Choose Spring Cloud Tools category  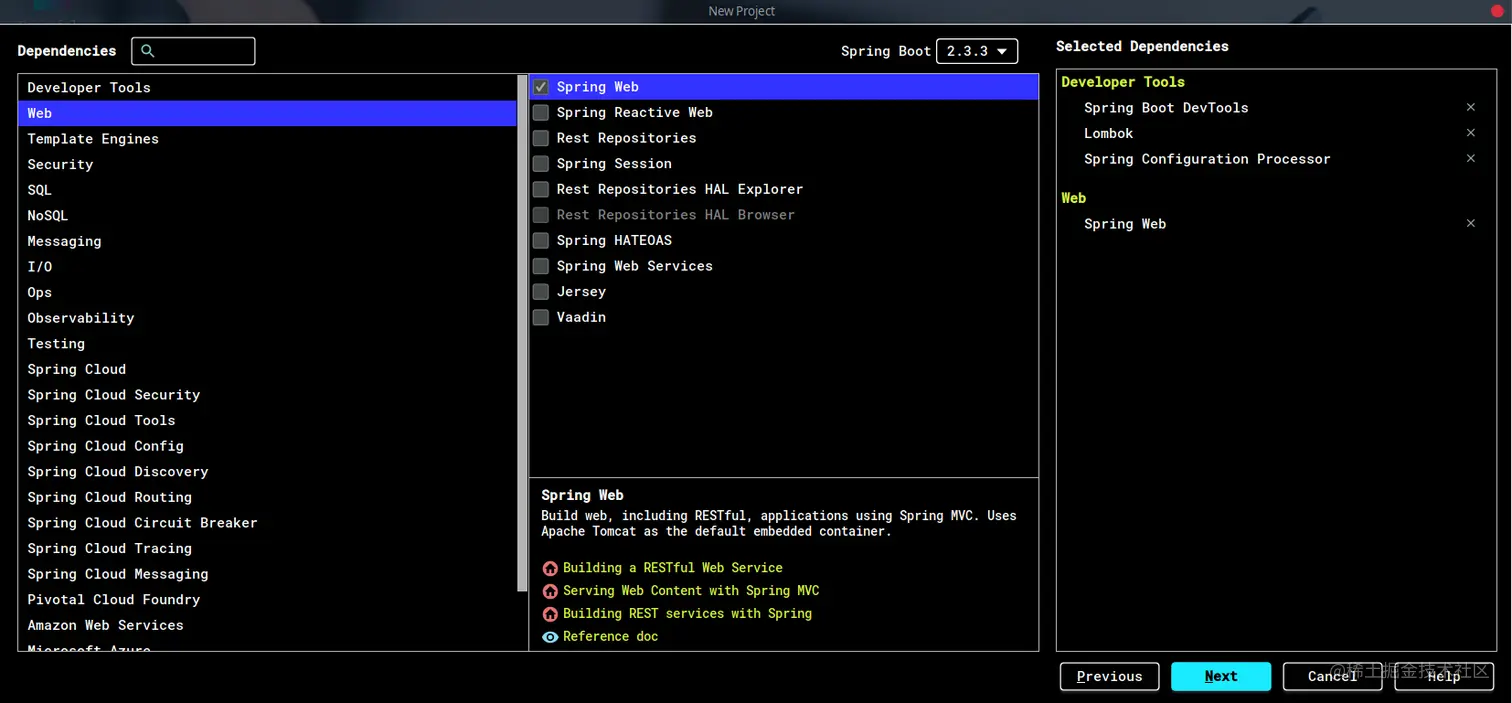coord(268,420)
